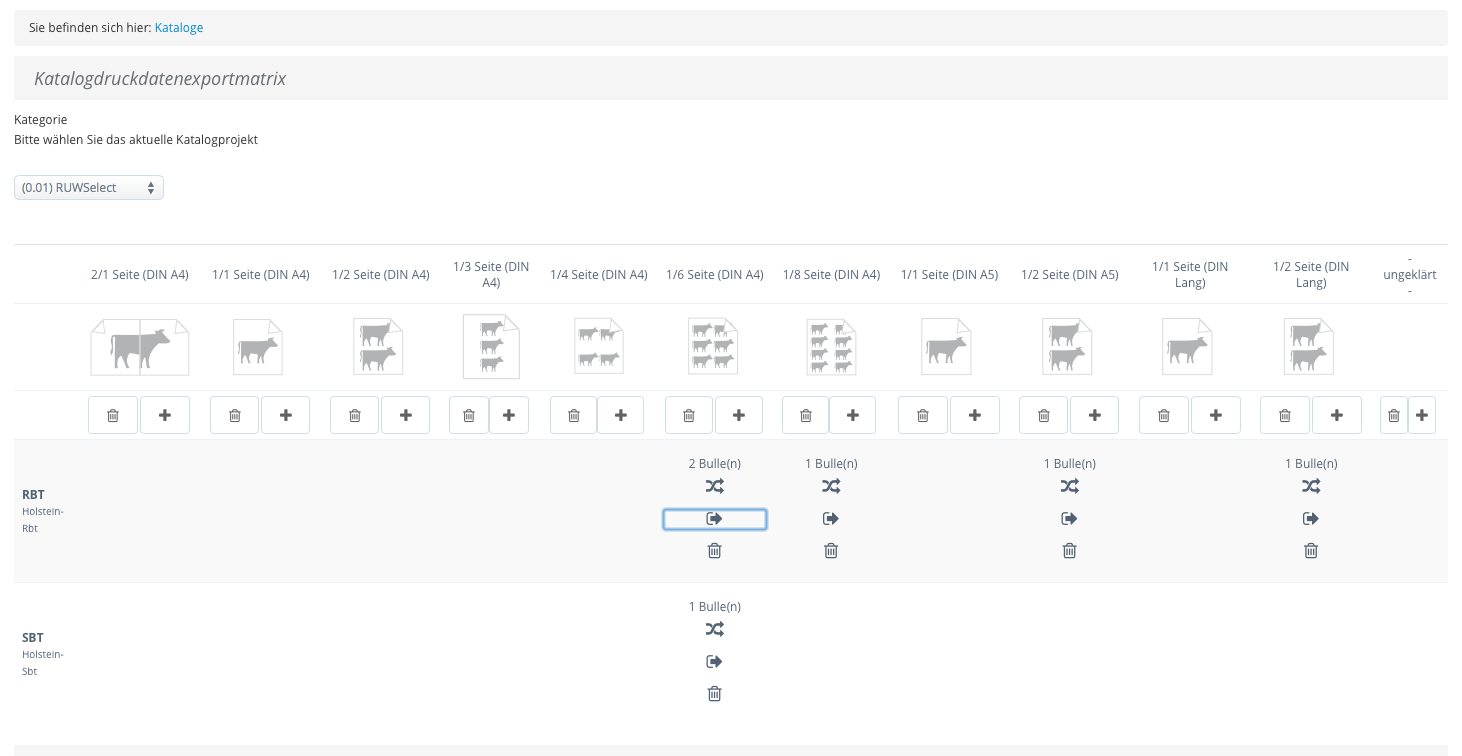Export RBT 1/2 Seite DIN Lang bulls
Viewport: 1462px width, 756px height.
[x=1311, y=519]
